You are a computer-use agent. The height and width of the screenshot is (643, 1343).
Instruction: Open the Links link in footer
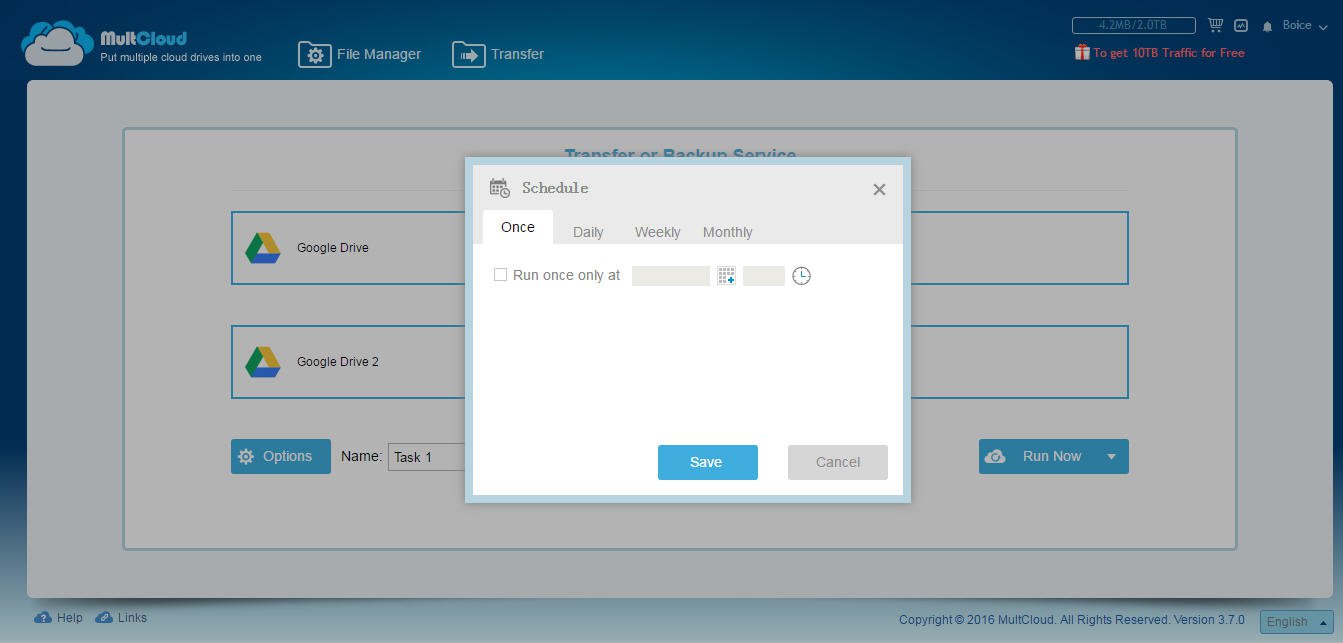(x=121, y=618)
